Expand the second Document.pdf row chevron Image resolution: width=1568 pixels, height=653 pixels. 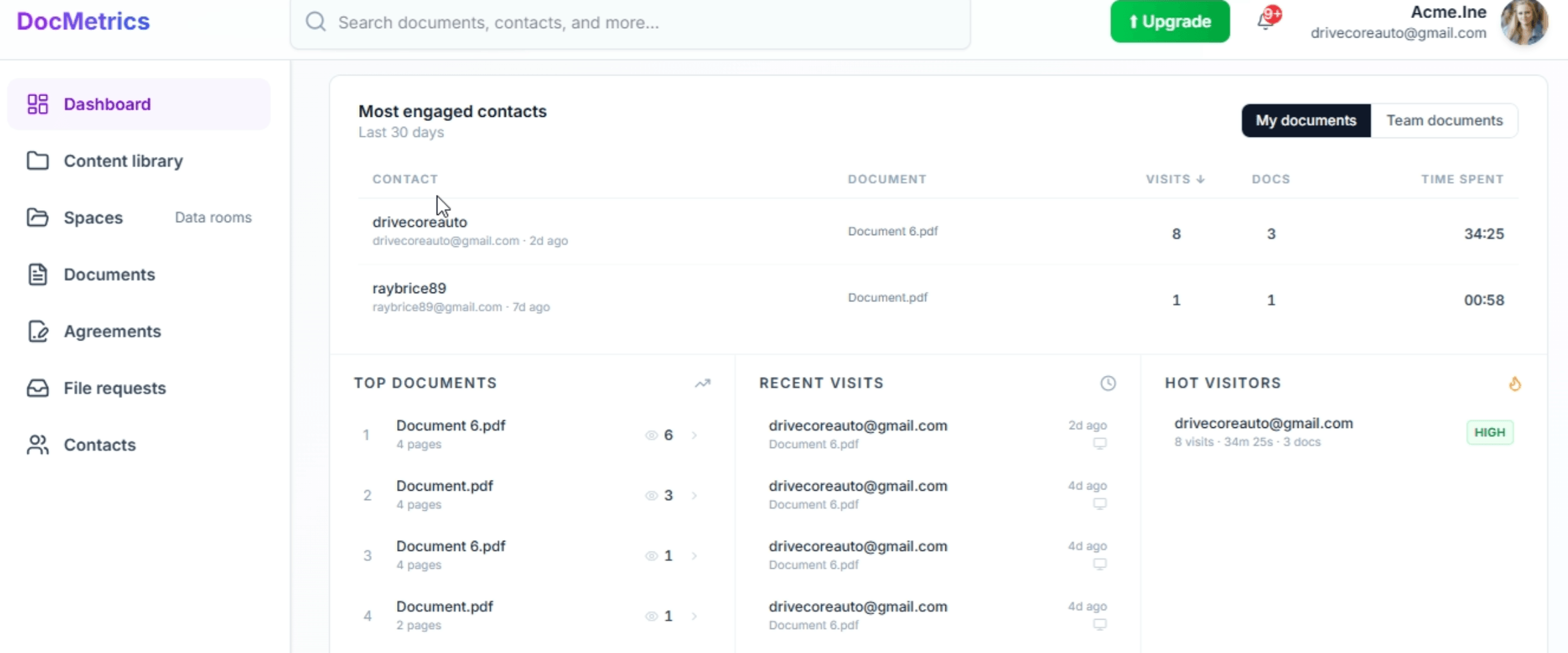click(x=695, y=495)
